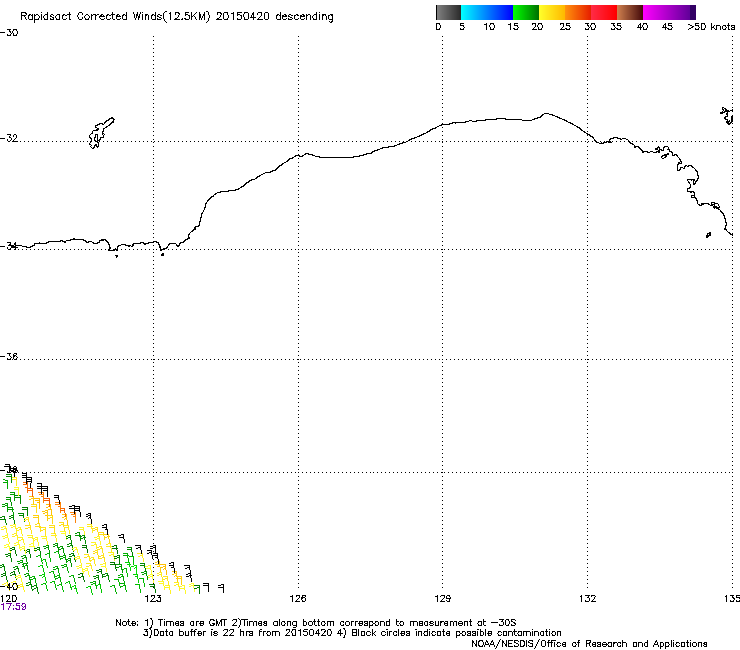Click the legend tick label '40'
This screenshot has height=650, width=740.
pyautogui.click(x=642, y=27)
